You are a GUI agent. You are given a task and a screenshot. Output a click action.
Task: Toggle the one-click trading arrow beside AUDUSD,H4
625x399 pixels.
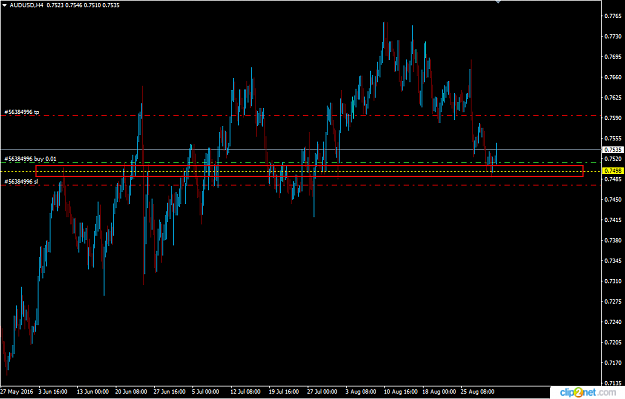(4, 5)
